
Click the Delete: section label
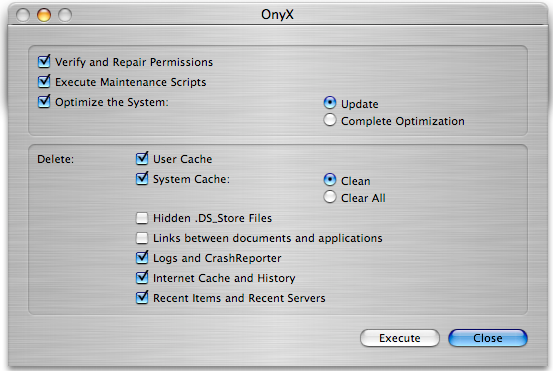[x=55, y=159]
